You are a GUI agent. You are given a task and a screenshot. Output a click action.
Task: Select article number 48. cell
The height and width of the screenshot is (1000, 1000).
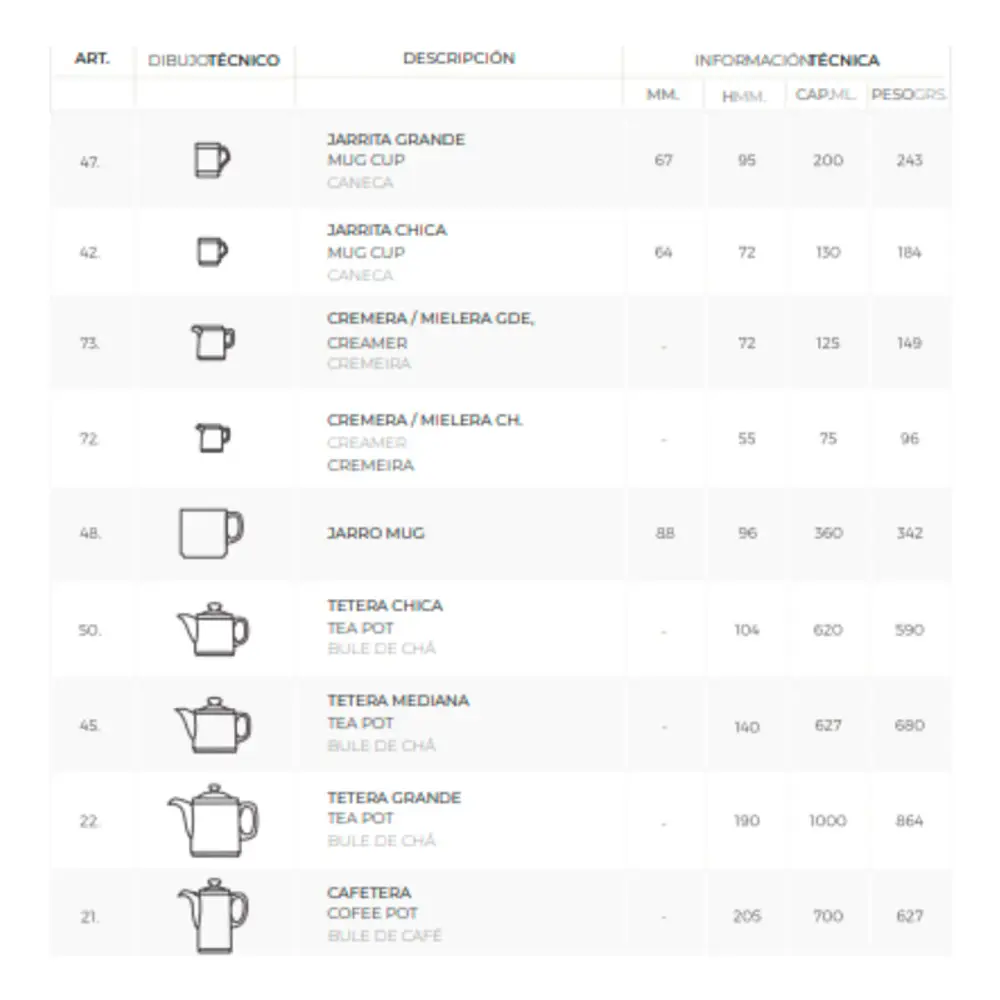pos(90,533)
